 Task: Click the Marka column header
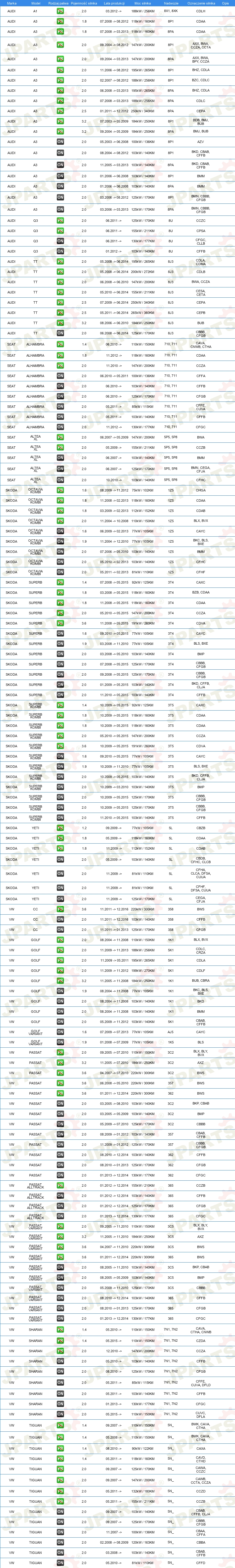tap(11, 3)
